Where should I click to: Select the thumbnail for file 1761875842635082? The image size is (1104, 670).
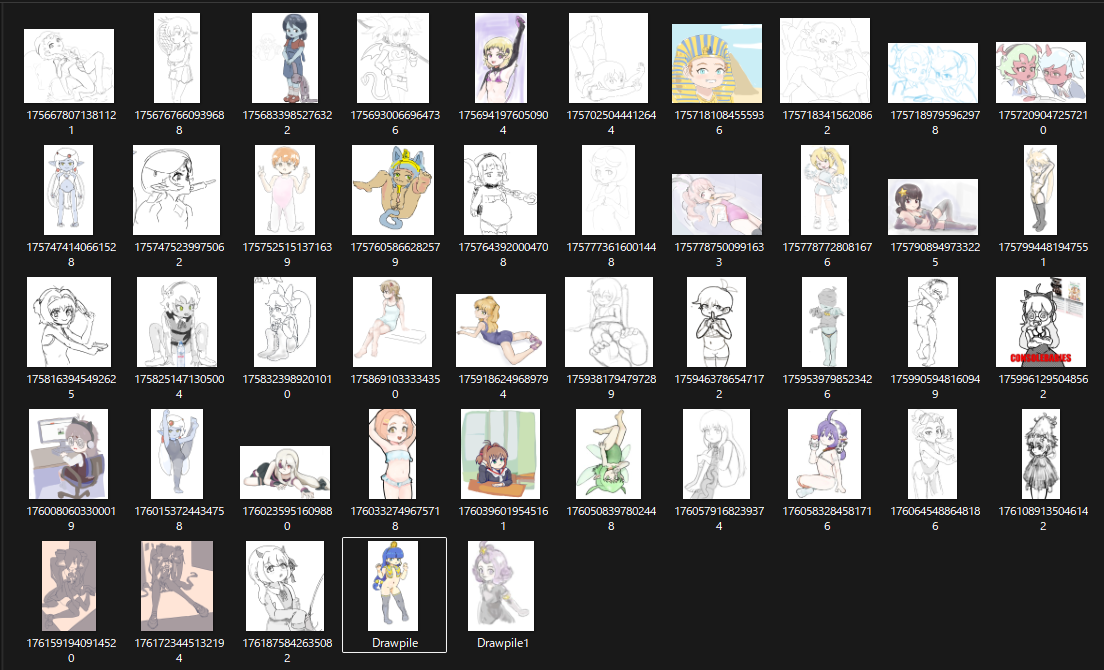[x=285, y=586]
